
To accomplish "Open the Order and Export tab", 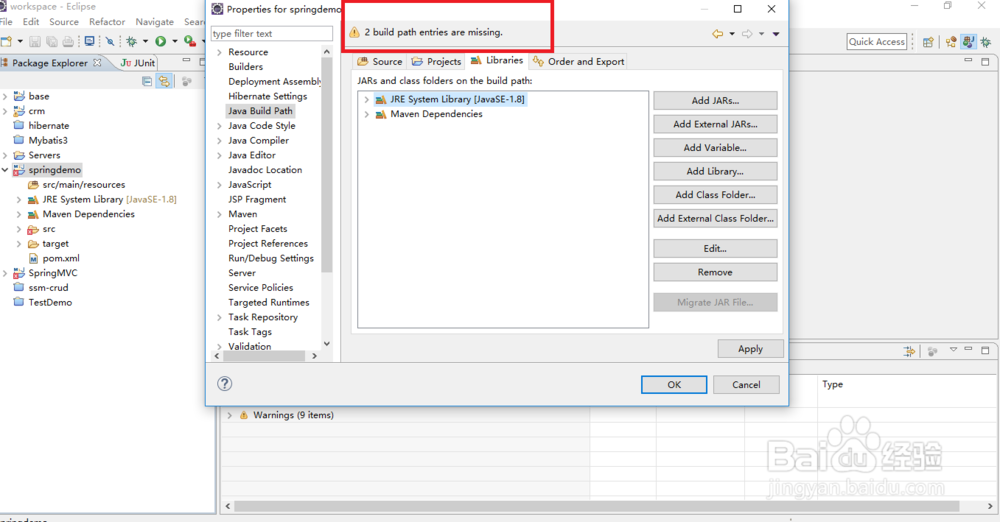I will [x=578, y=61].
